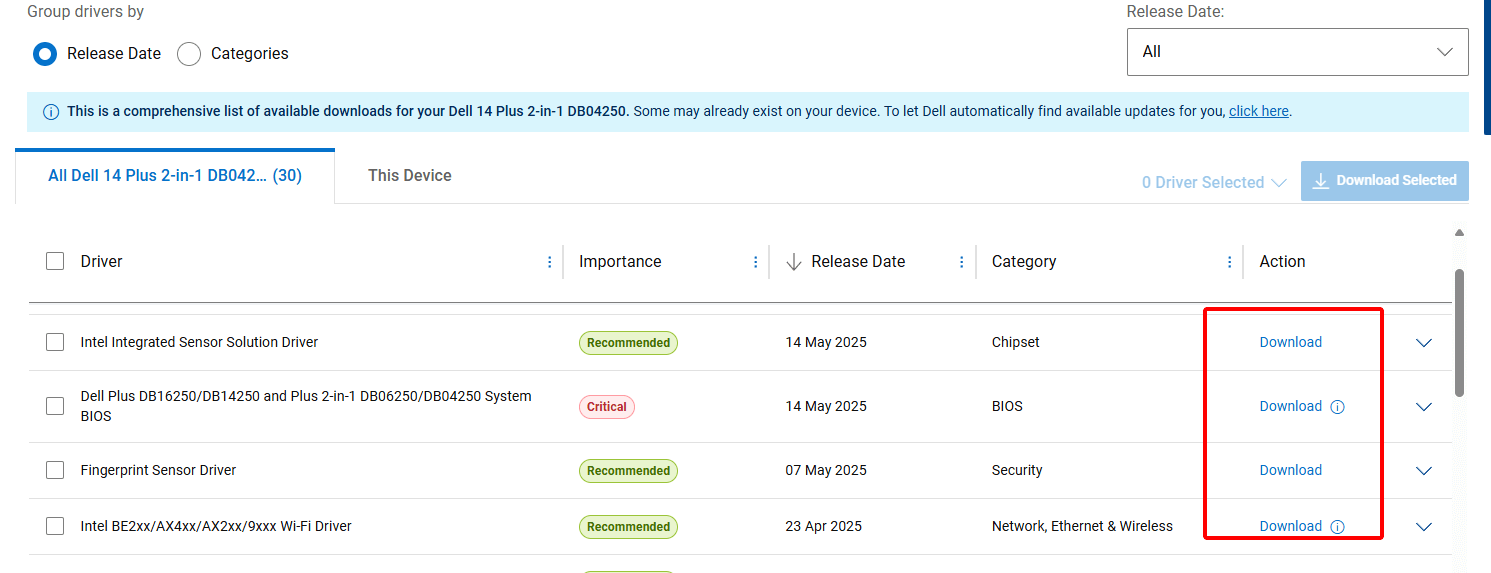Check the Fingerprint Sensor Driver checkbox

point(55,470)
